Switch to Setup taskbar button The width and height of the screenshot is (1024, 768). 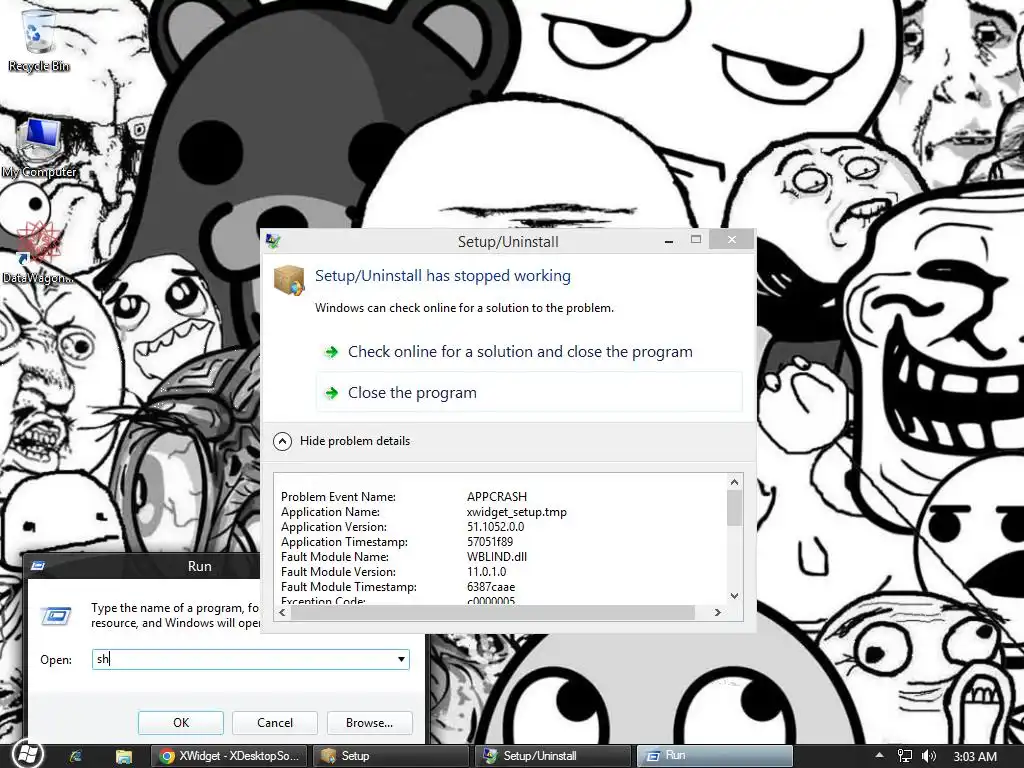(x=391, y=756)
